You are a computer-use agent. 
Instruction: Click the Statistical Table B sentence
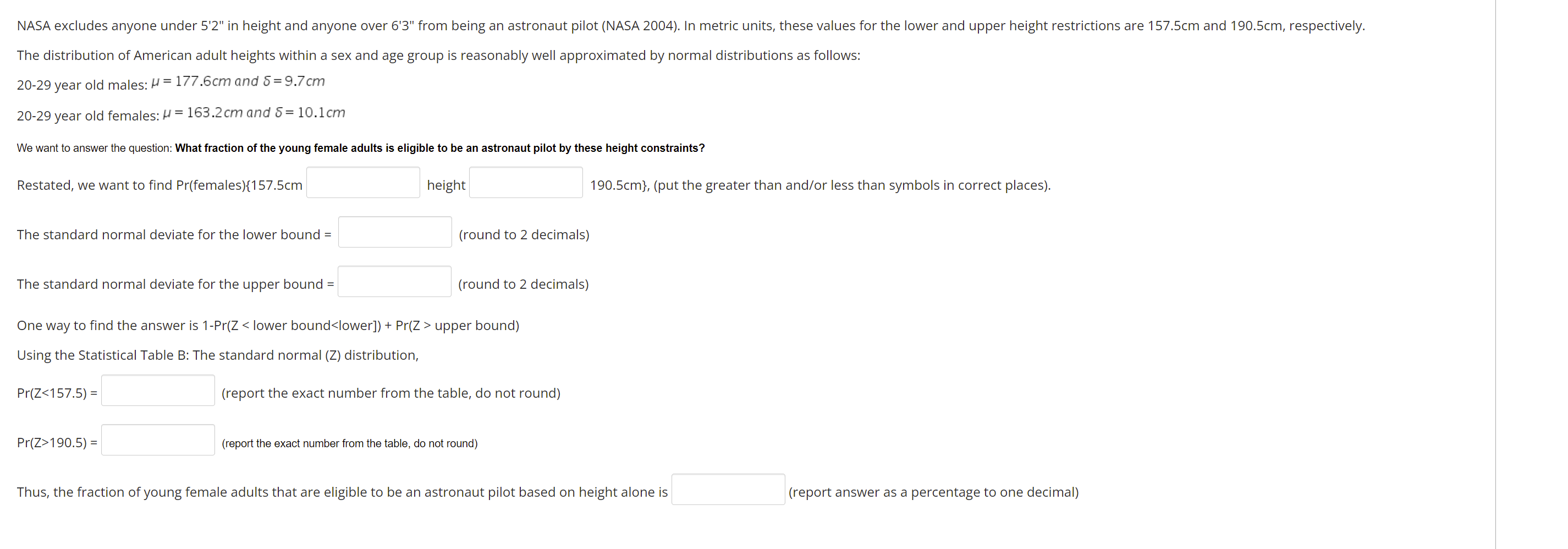click(x=218, y=355)
